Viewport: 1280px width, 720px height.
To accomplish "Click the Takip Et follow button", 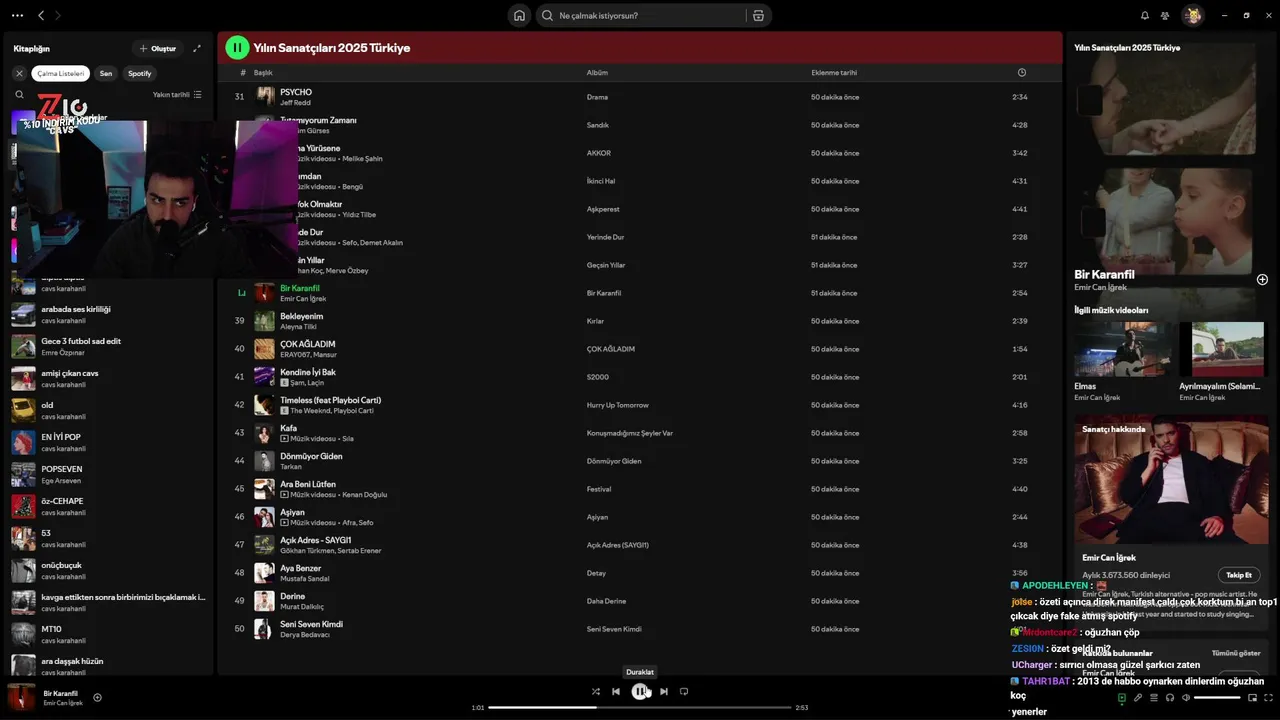I will click(x=1239, y=575).
